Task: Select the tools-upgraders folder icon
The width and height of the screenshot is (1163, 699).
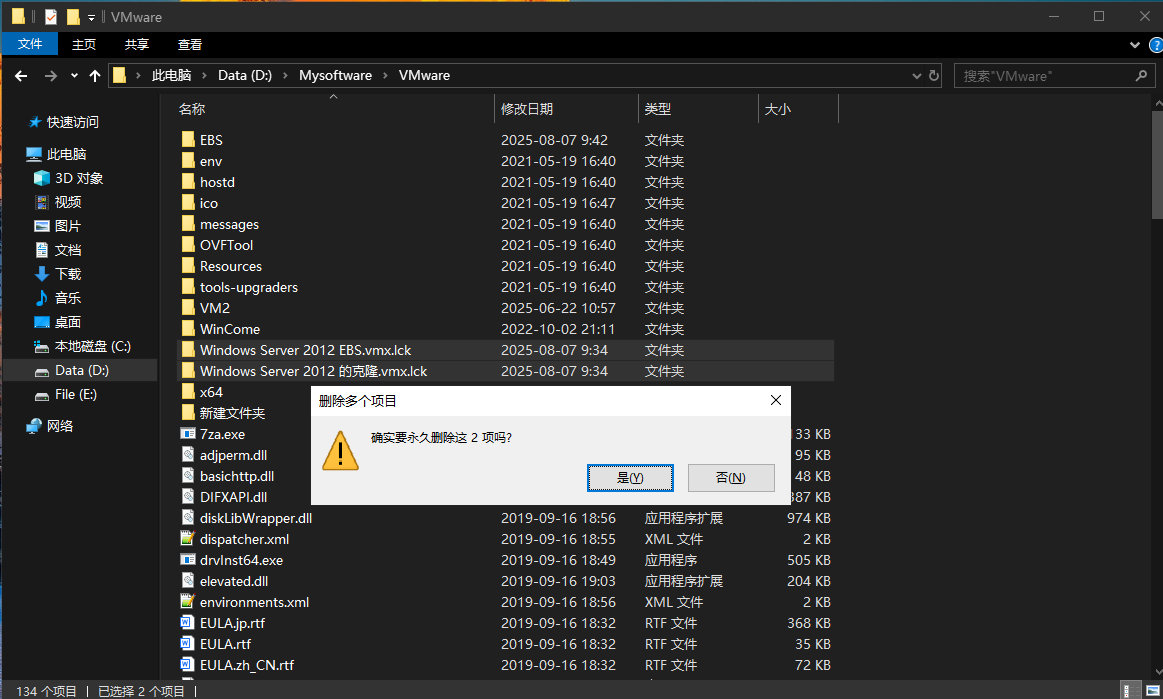Action: pos(188,286)
